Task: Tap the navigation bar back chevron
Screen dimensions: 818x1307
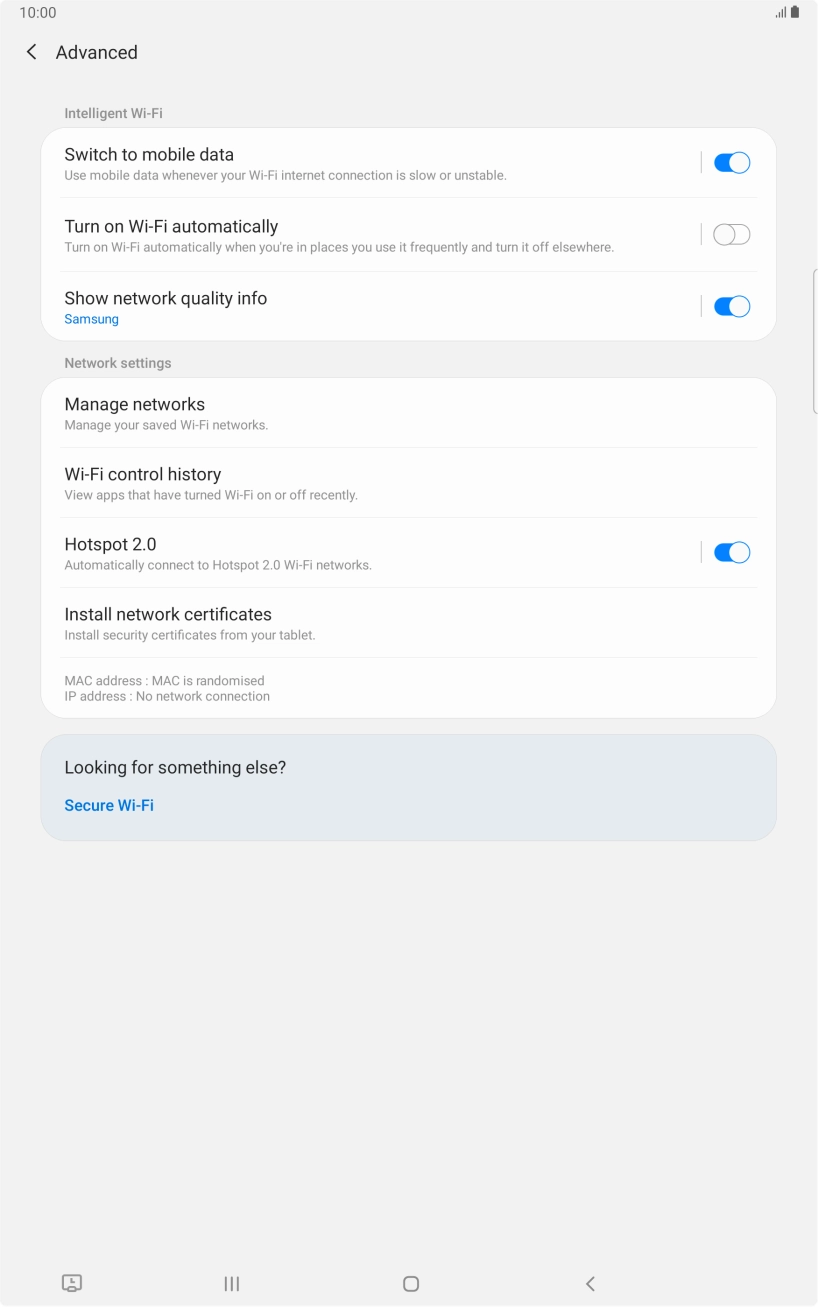Action: 590,1283
